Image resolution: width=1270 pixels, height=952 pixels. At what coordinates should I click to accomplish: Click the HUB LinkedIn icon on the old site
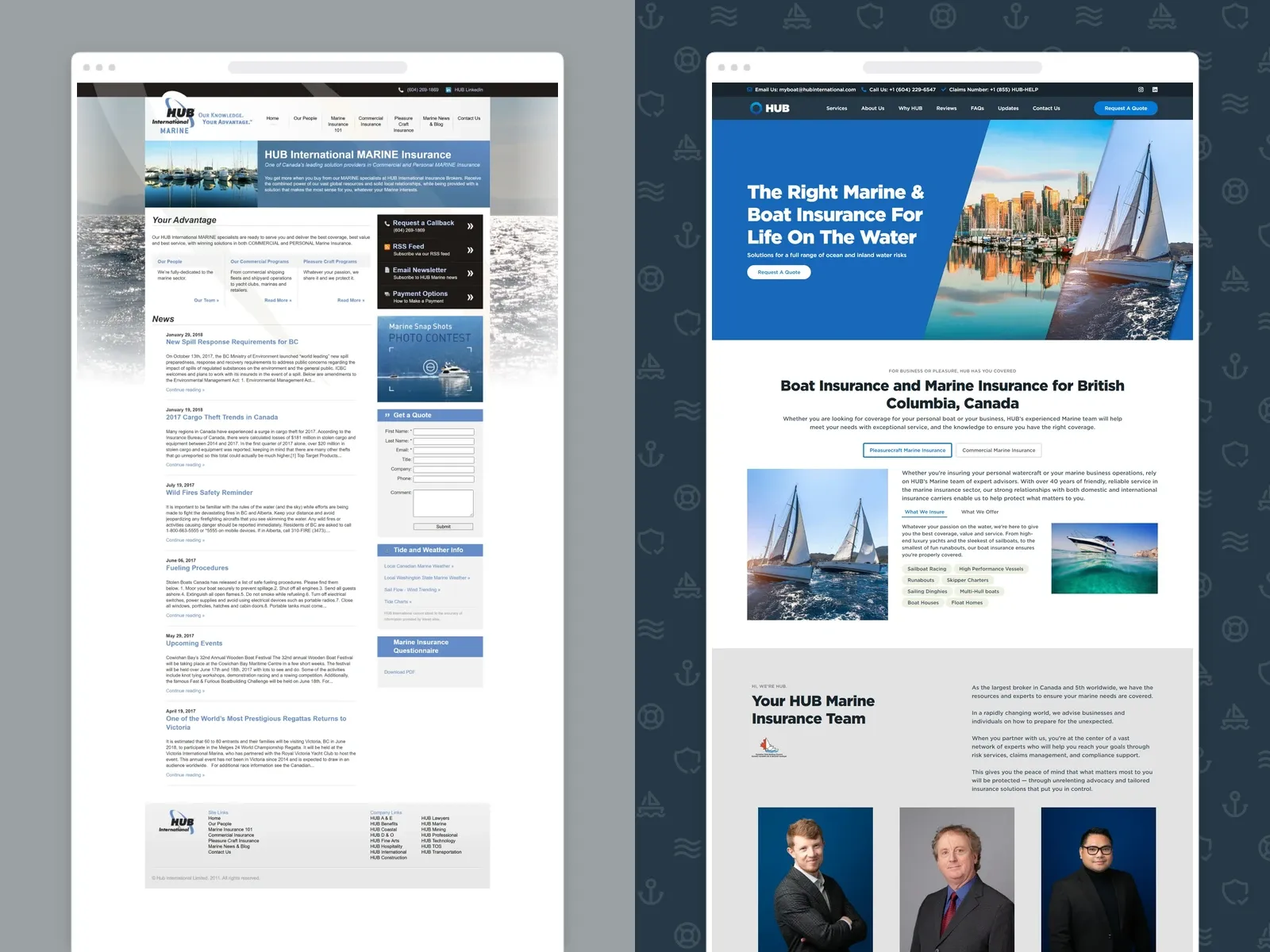pyautogui.click(x=448, y=90)
